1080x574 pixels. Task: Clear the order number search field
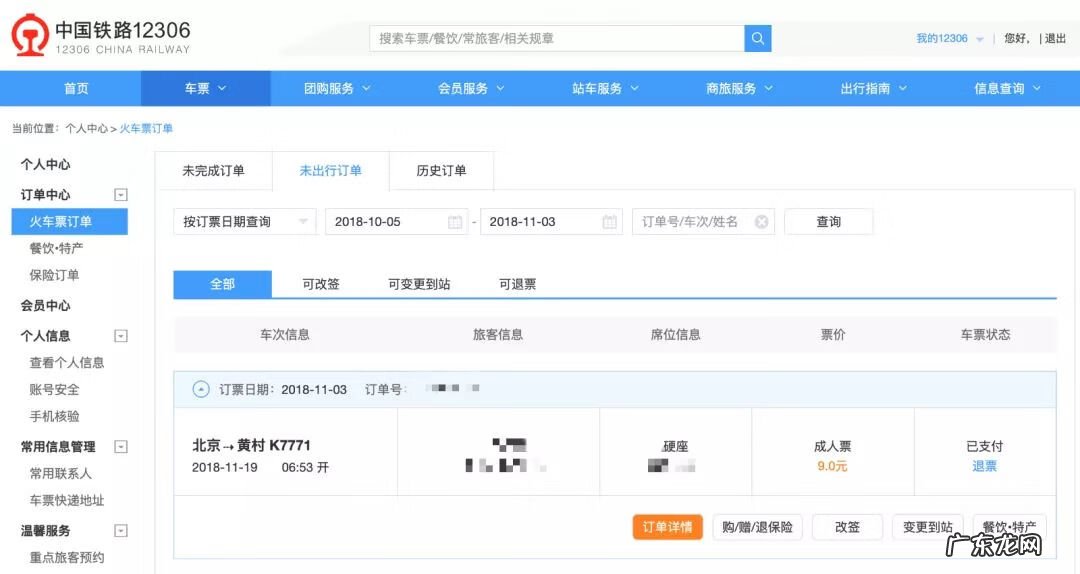[x=761, y=222]
